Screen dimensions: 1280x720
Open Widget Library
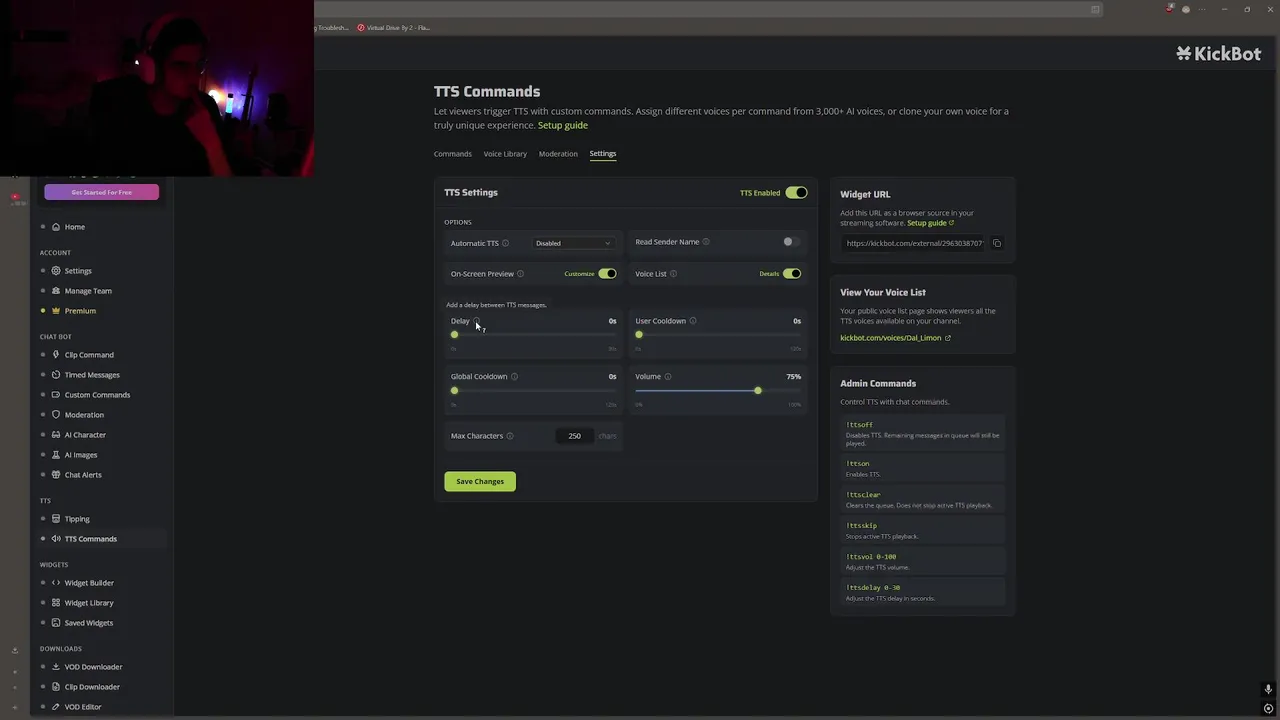point(89,603)
